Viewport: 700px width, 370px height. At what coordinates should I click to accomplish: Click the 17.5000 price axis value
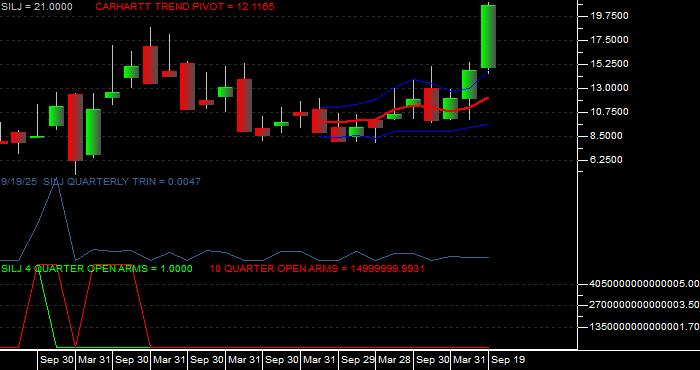(609, 40)
